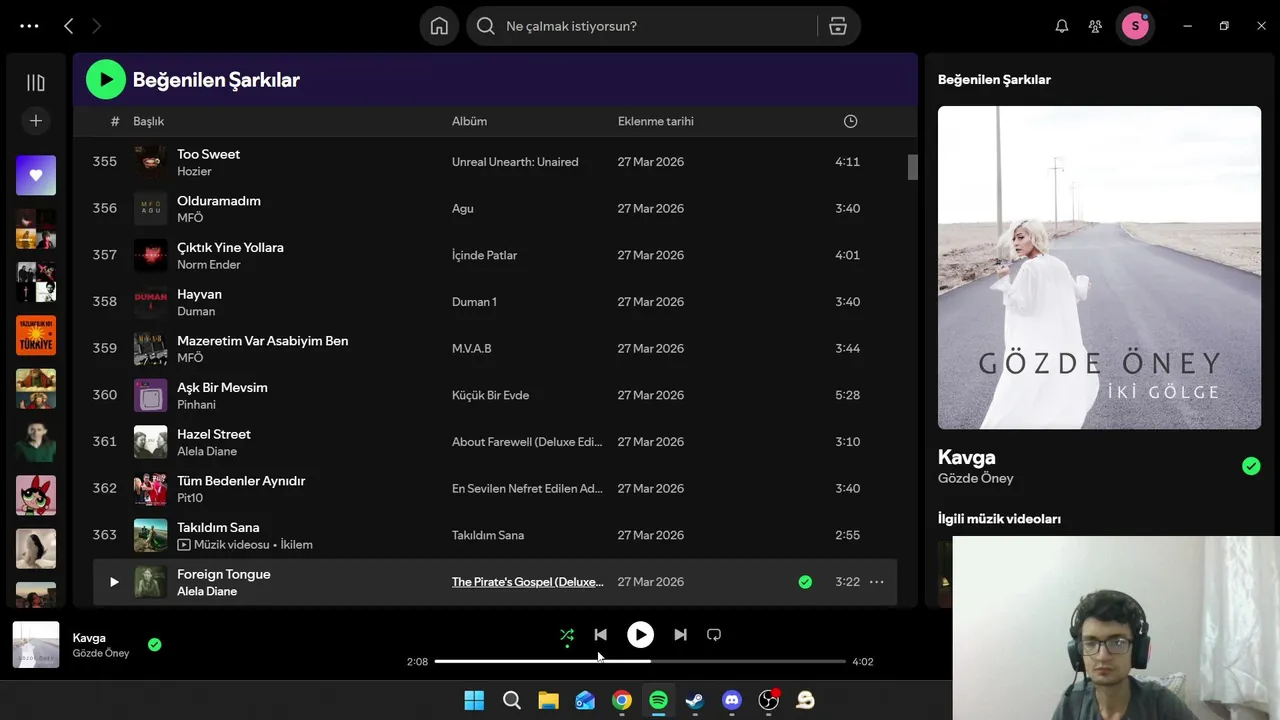This screenshot has width=1280, height=720.
Task: Open artist İkilem
Action: (x=297, y=545)
